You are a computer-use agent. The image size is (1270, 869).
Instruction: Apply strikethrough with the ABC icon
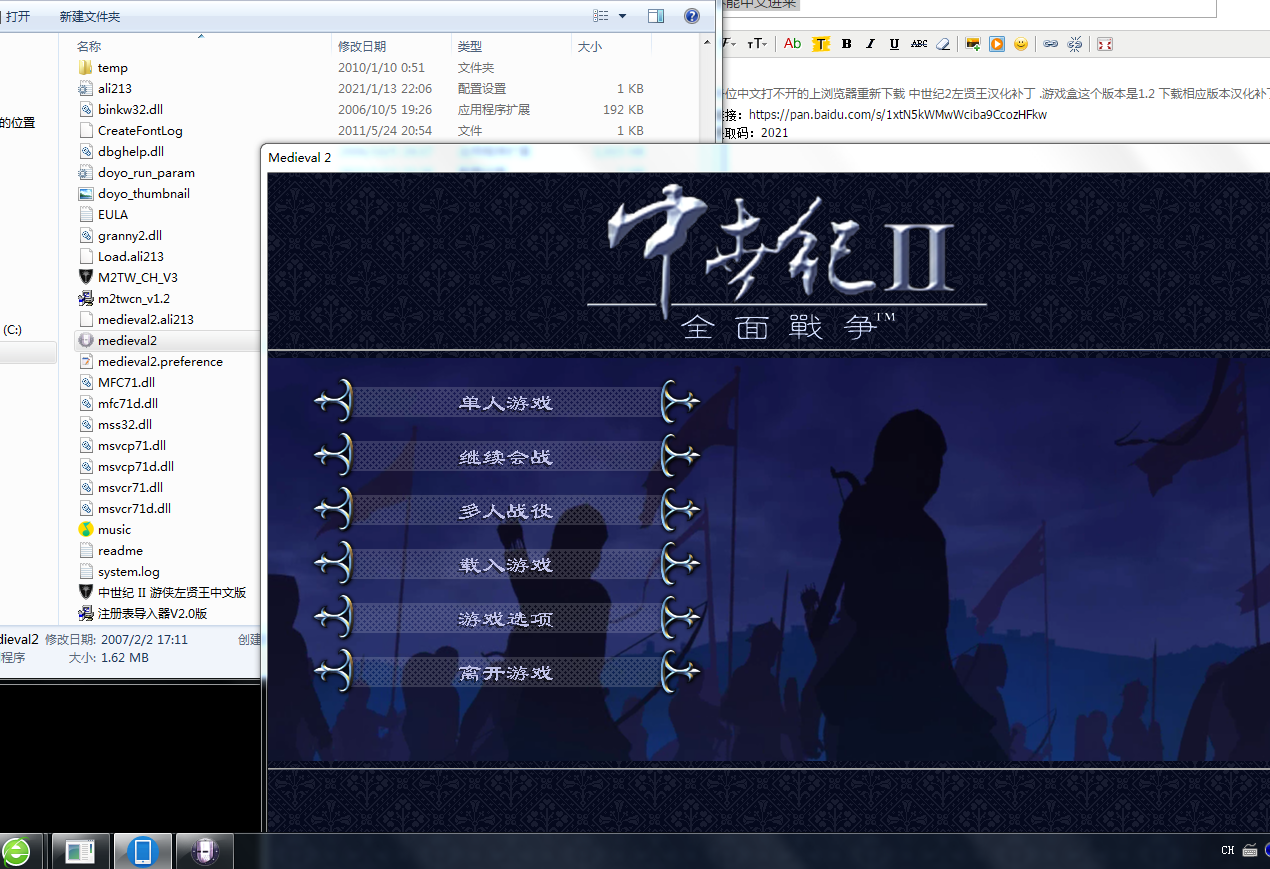[x=919, y=44]
